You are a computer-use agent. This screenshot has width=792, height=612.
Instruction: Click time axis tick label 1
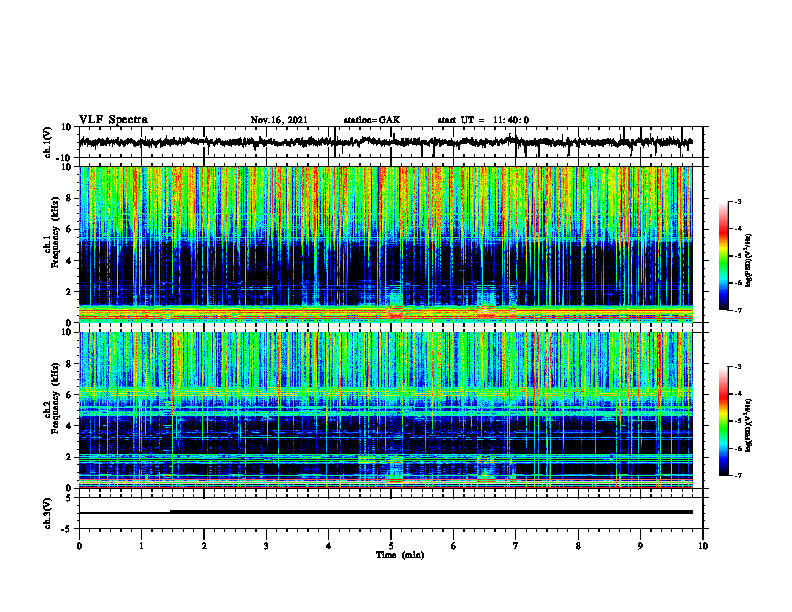coord(141,546)
